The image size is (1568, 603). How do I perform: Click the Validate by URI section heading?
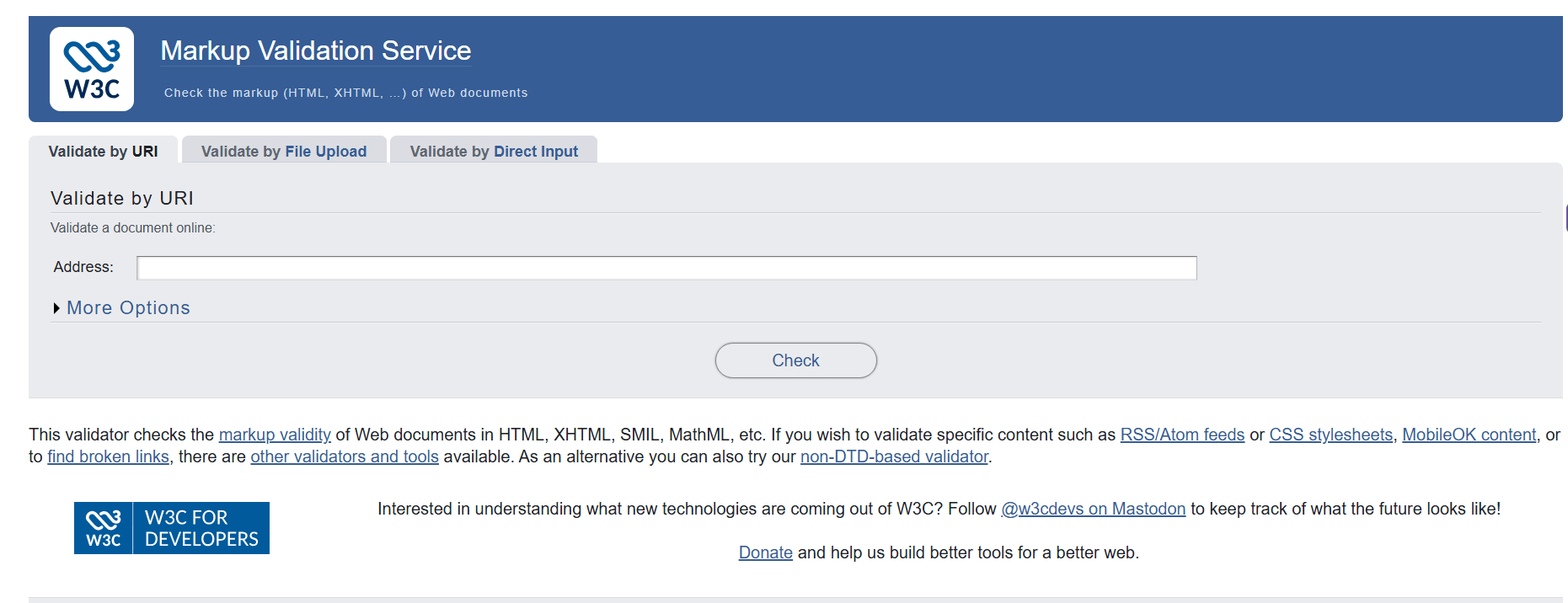(x=122, y=198)
